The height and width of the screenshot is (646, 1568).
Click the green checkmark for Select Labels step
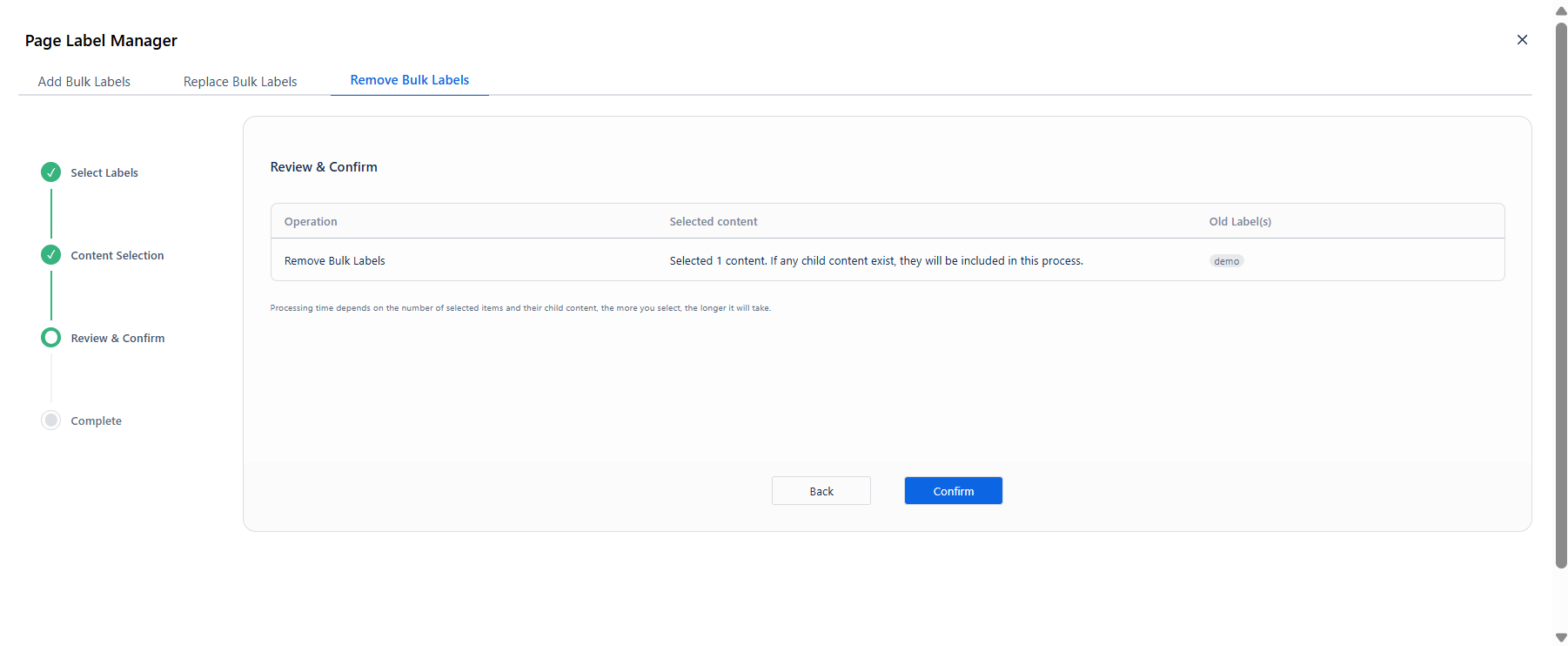pyautogui.click(x=51, y=172)
